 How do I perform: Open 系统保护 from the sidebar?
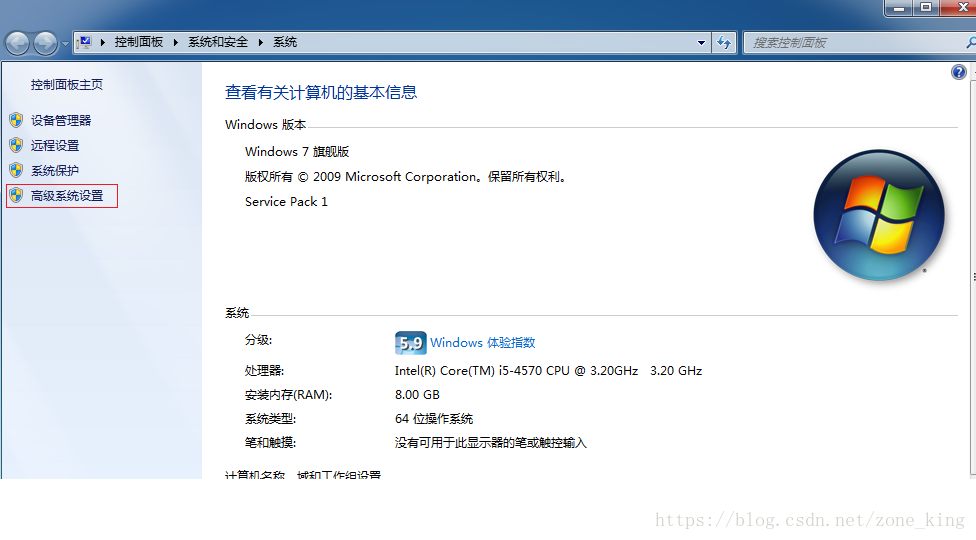(x=55, y=170)
